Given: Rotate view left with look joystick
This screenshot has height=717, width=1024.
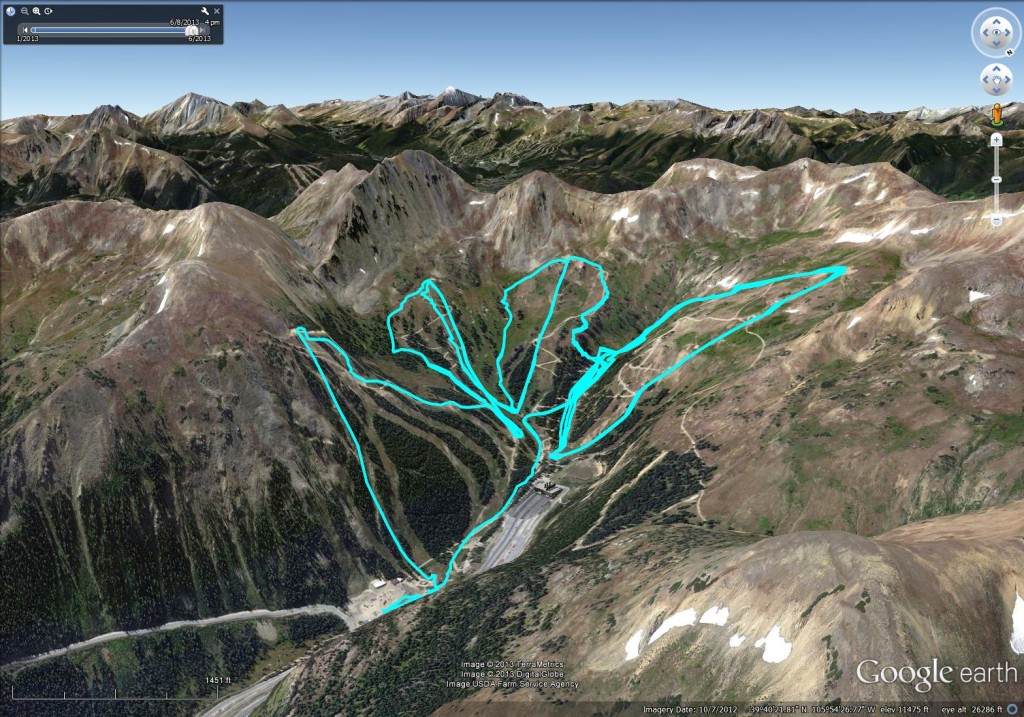Looking at the screenshot, I should tap(985, 33).
